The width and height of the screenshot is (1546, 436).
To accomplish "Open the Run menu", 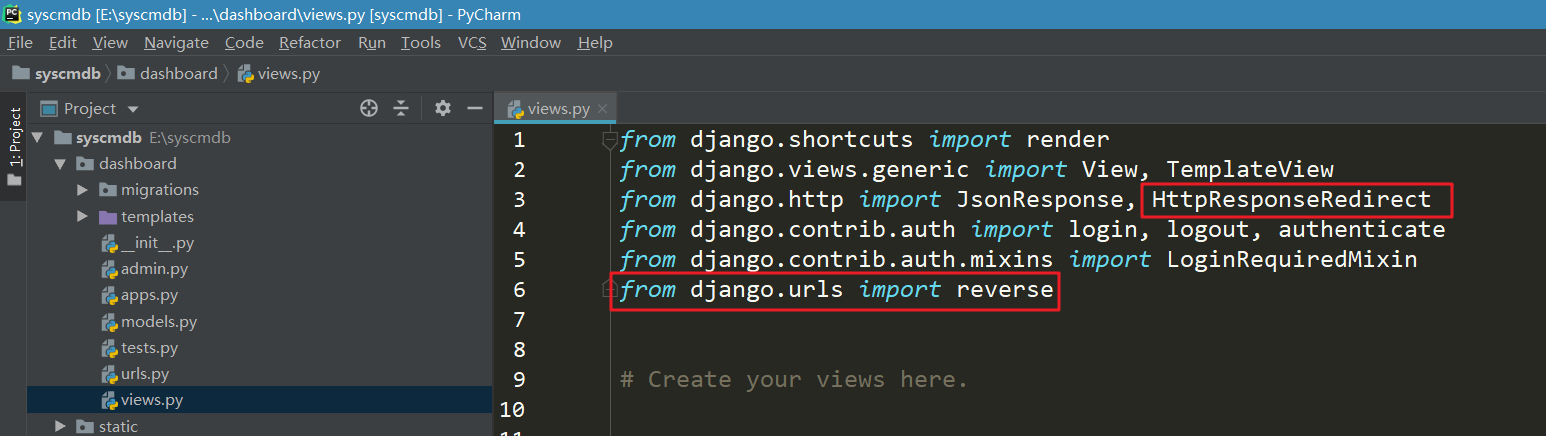I will pyautogui.click(x=372, y=43).
